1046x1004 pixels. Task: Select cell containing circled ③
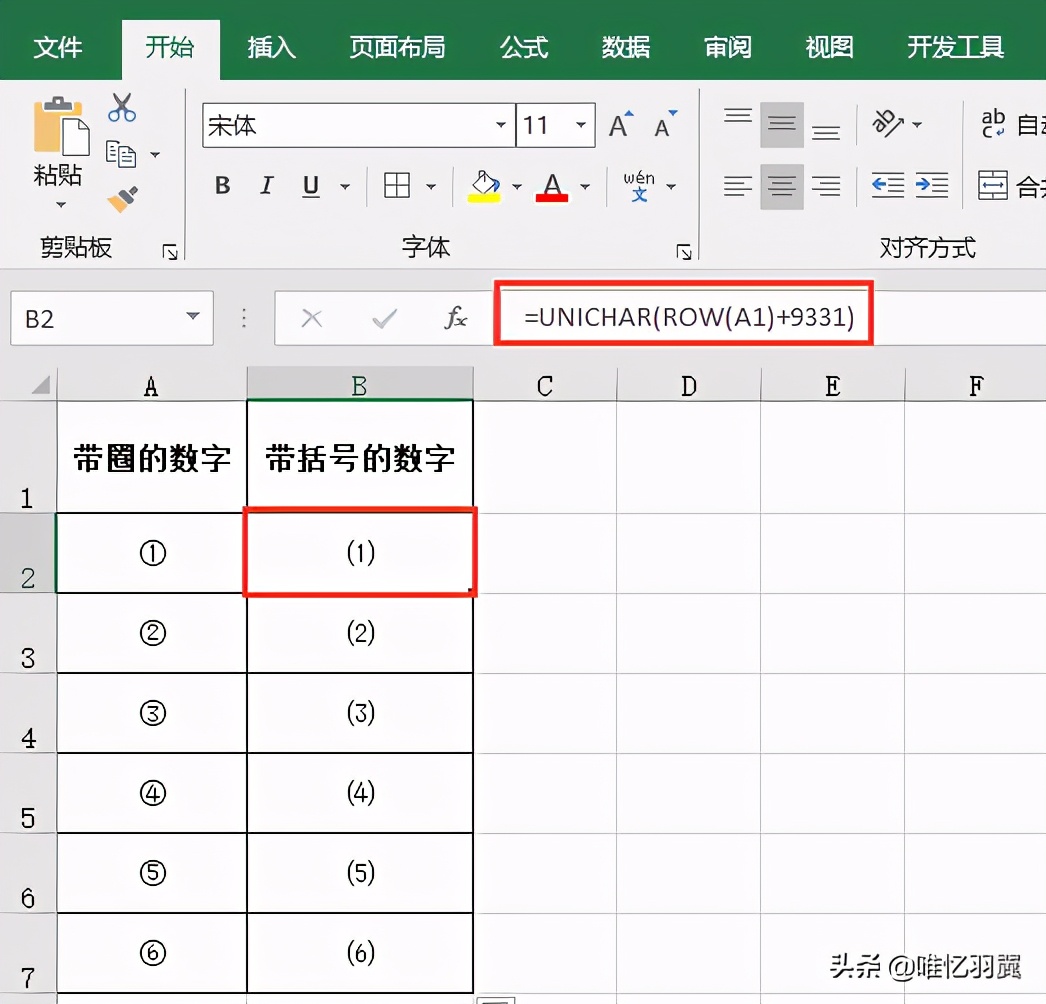click(x=152, y=713)
